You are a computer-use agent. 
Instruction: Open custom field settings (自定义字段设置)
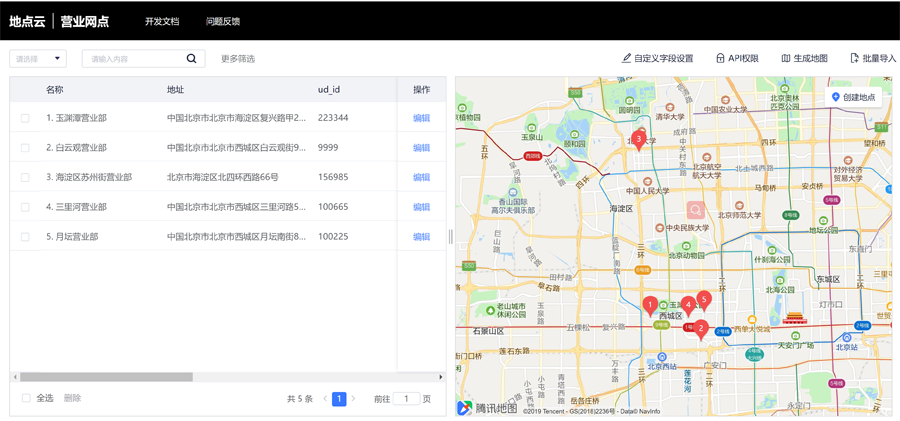[657, 59]
